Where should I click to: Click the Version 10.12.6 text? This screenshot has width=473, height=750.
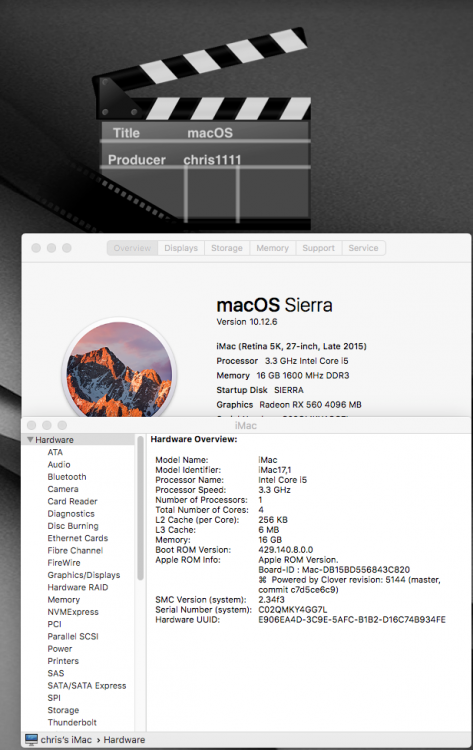247,321
